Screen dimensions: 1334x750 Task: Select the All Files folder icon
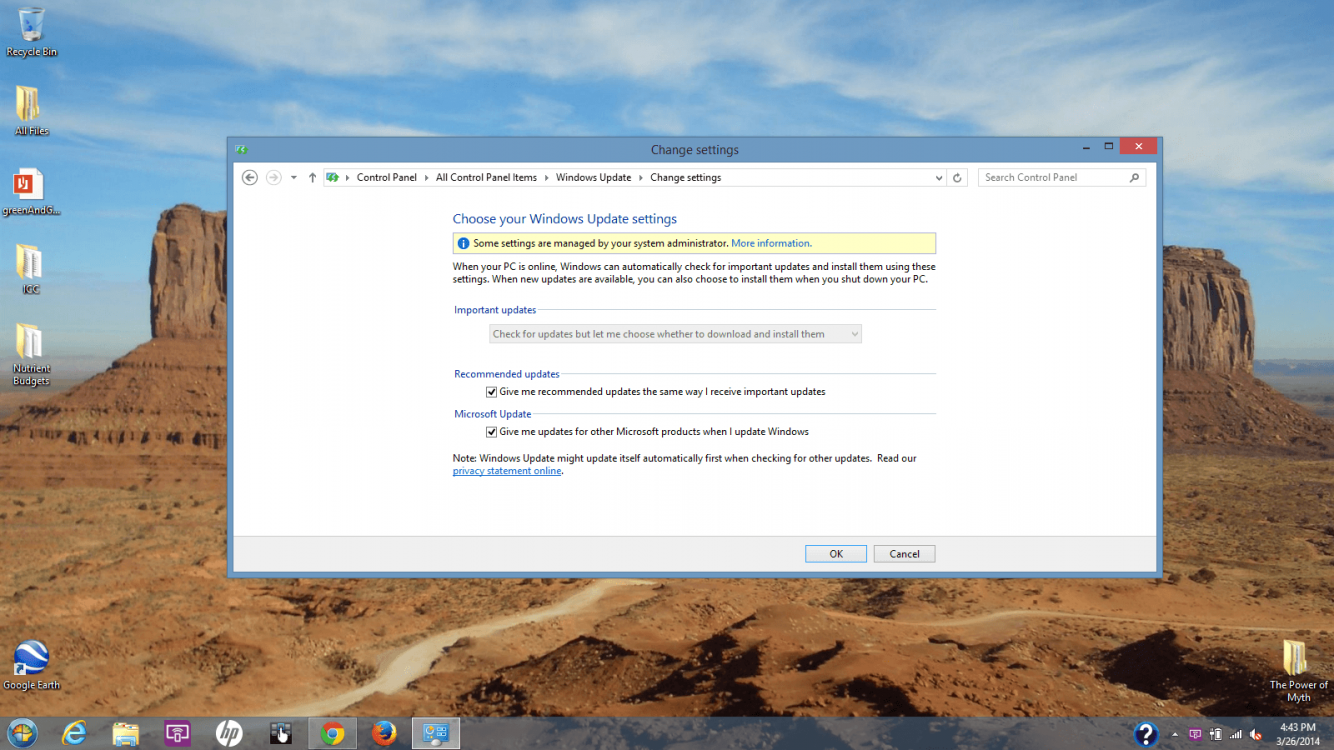pos(31,110)
